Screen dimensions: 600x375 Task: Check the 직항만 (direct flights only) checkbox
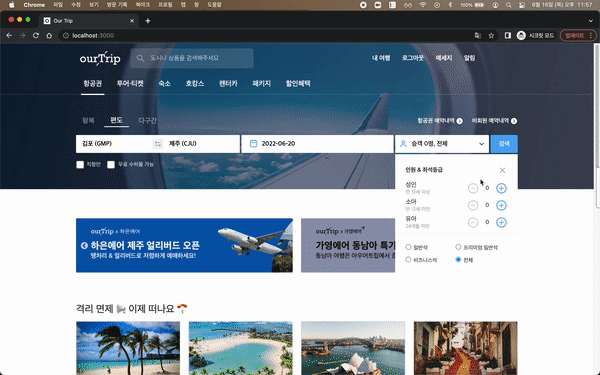point(80,165)
